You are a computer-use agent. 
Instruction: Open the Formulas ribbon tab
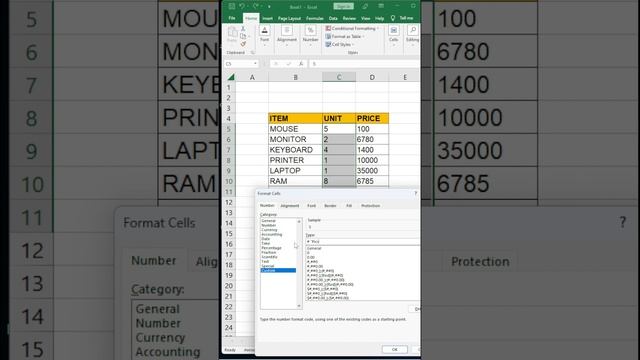click(315, 18)
